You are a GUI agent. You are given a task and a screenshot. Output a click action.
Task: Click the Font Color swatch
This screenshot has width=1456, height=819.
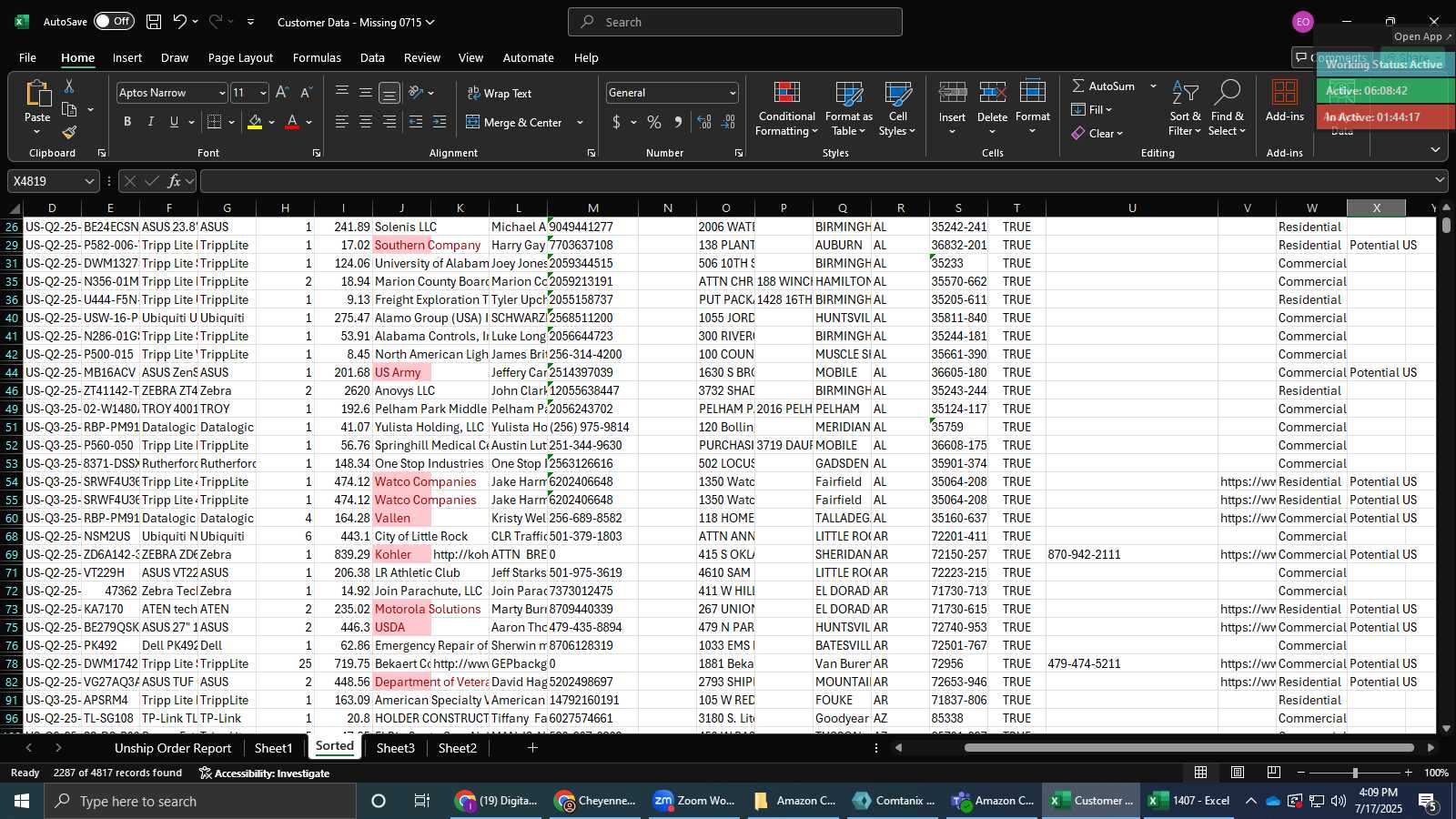(x=292, y=122)
